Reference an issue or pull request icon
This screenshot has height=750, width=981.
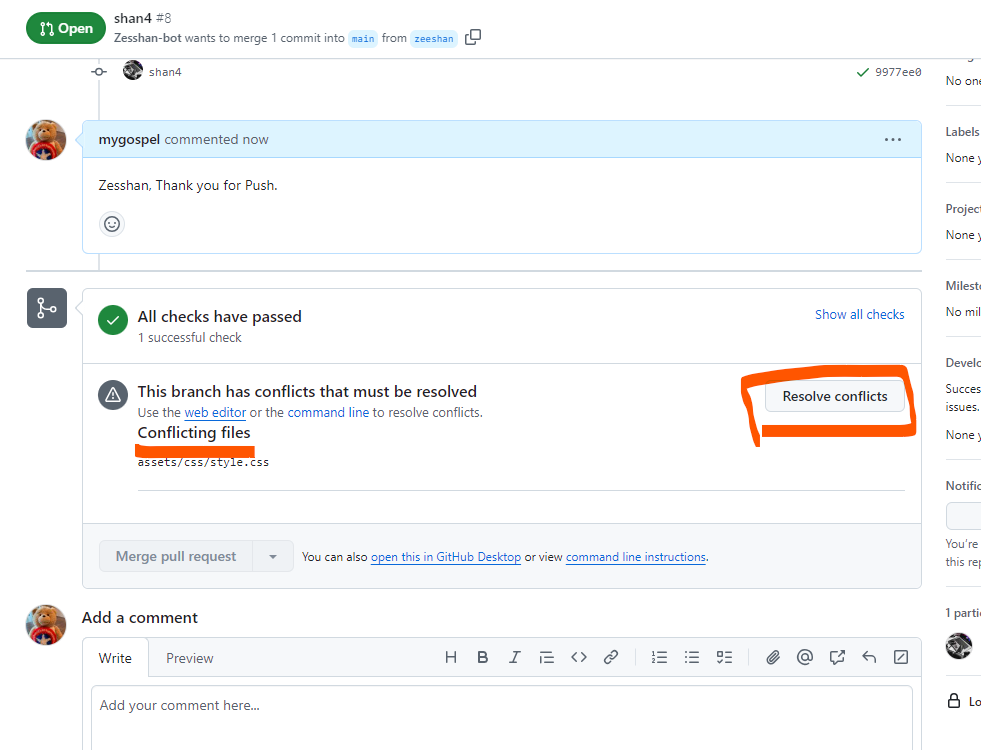point(837,657)
